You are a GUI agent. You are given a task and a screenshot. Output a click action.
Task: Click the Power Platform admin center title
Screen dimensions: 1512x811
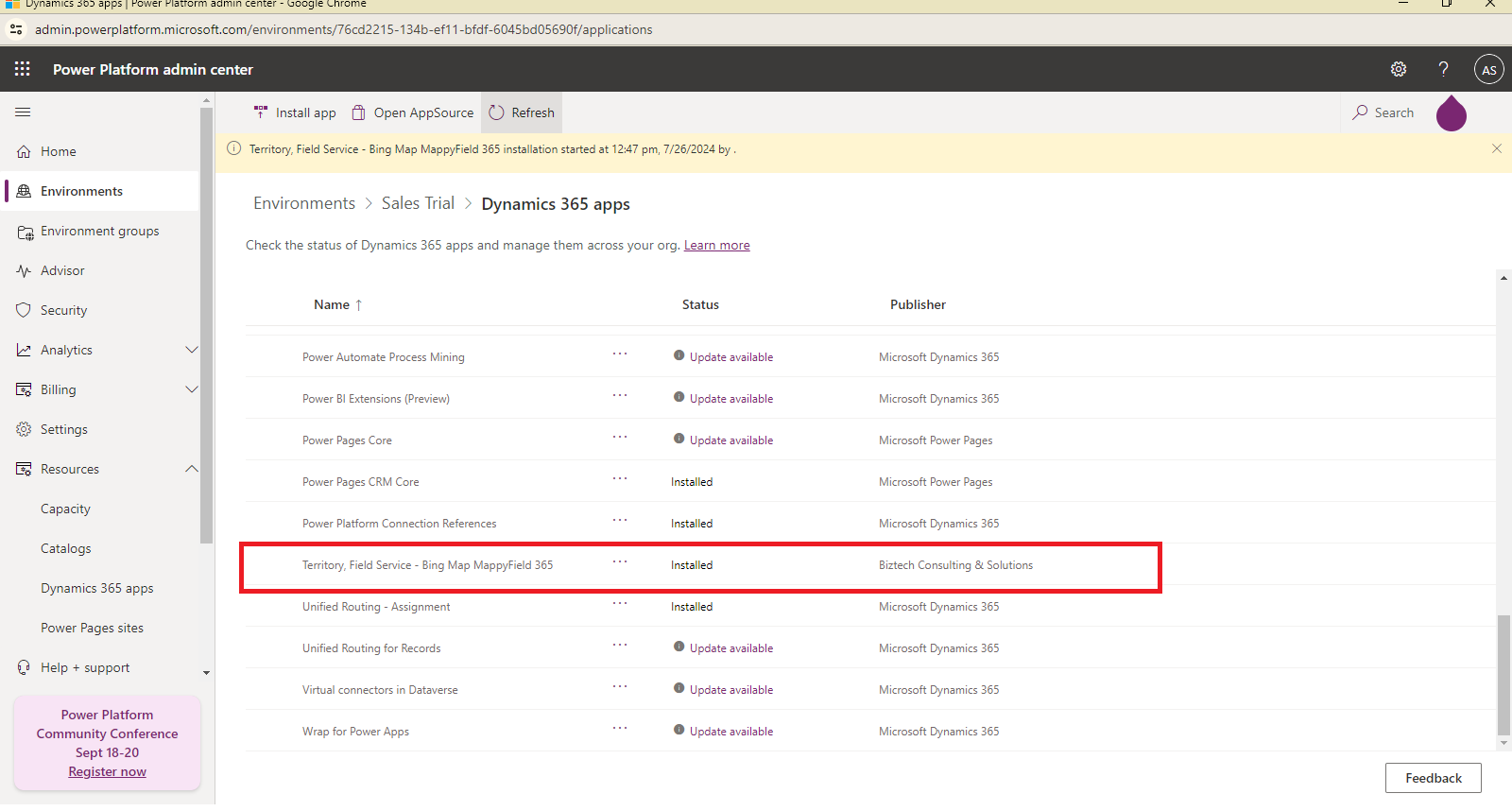[153, 69]
